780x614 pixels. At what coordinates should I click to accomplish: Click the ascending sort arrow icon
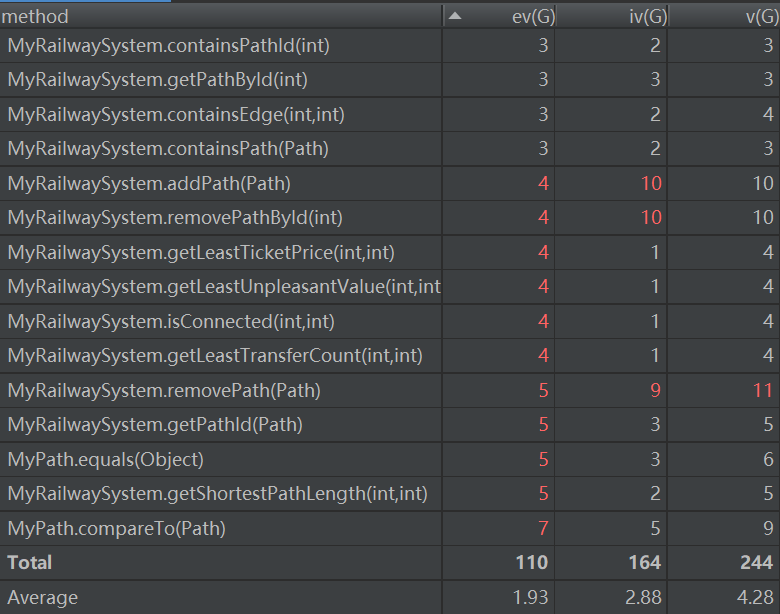[x=455, y=16]
